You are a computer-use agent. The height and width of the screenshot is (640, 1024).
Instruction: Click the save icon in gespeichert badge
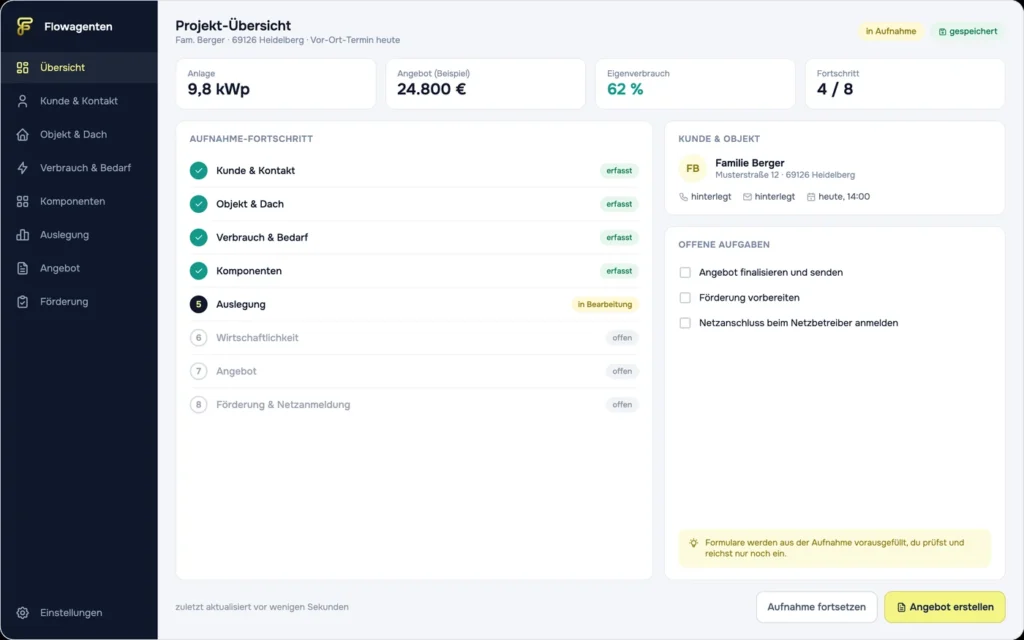[942, 31]
